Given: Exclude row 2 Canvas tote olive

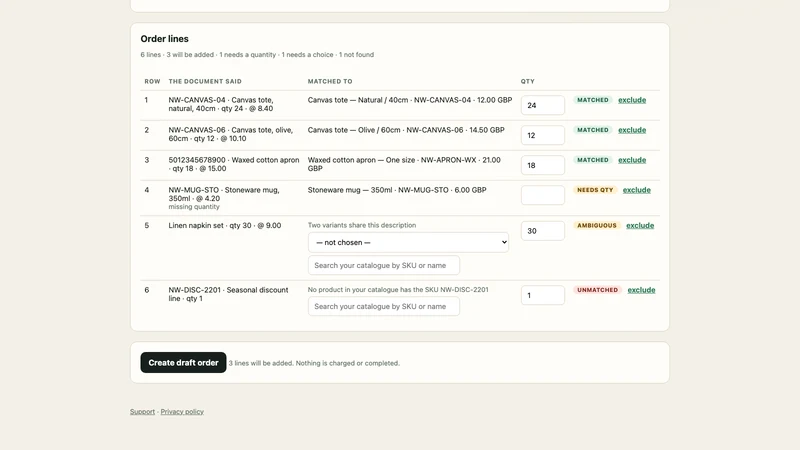Looking at the screenshot, I should tap(632, 130).
